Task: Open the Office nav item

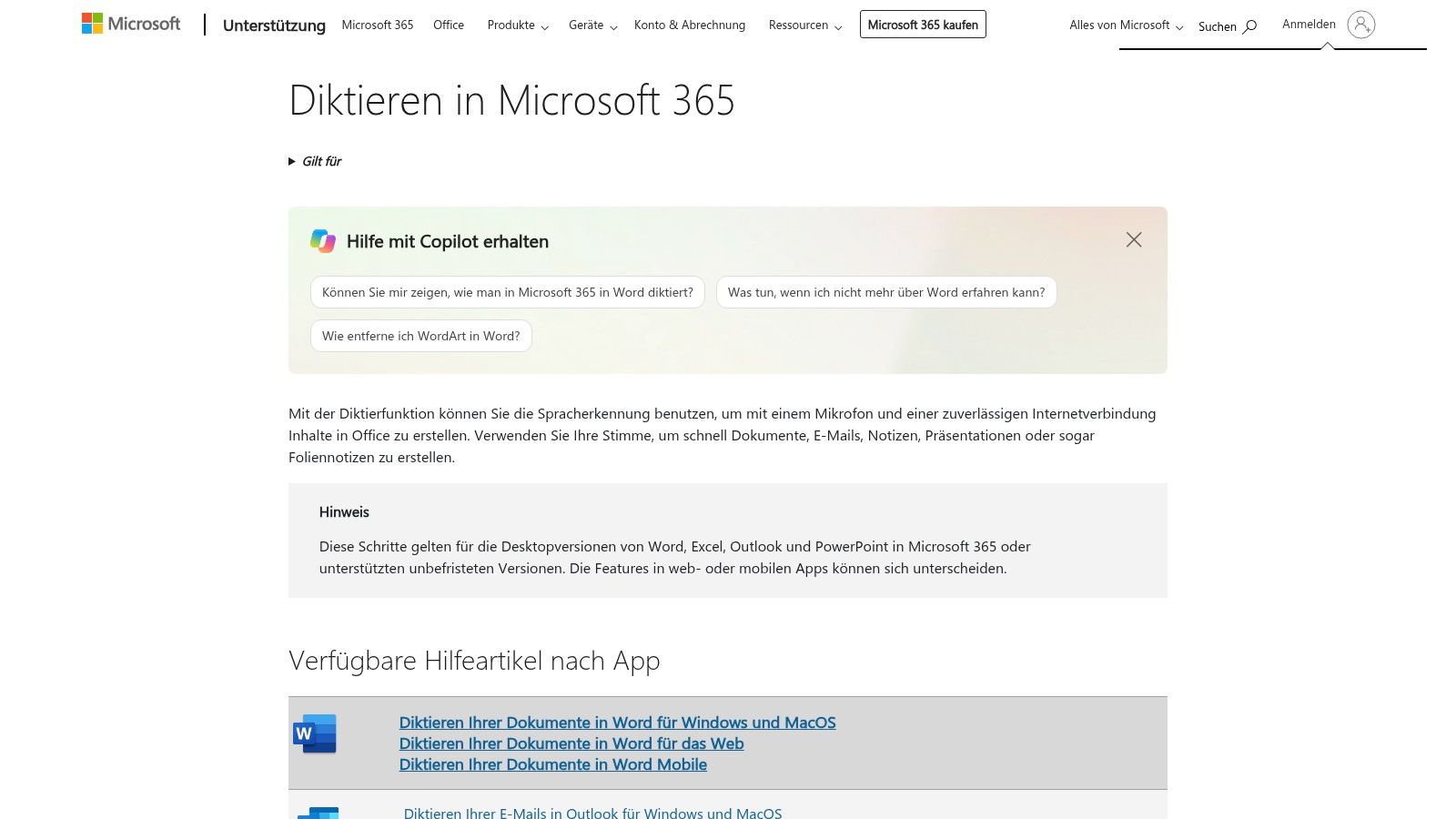Action: pyautogui.click(x=449, y=25)
